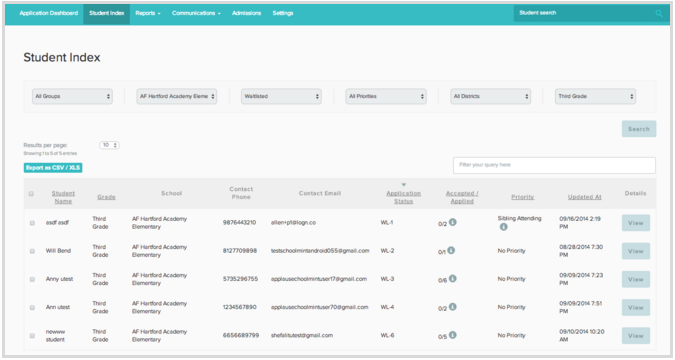Sort by Grade column header
Image resolution: width=675 pixels, height=360 pixels.
tap(106, 197)
